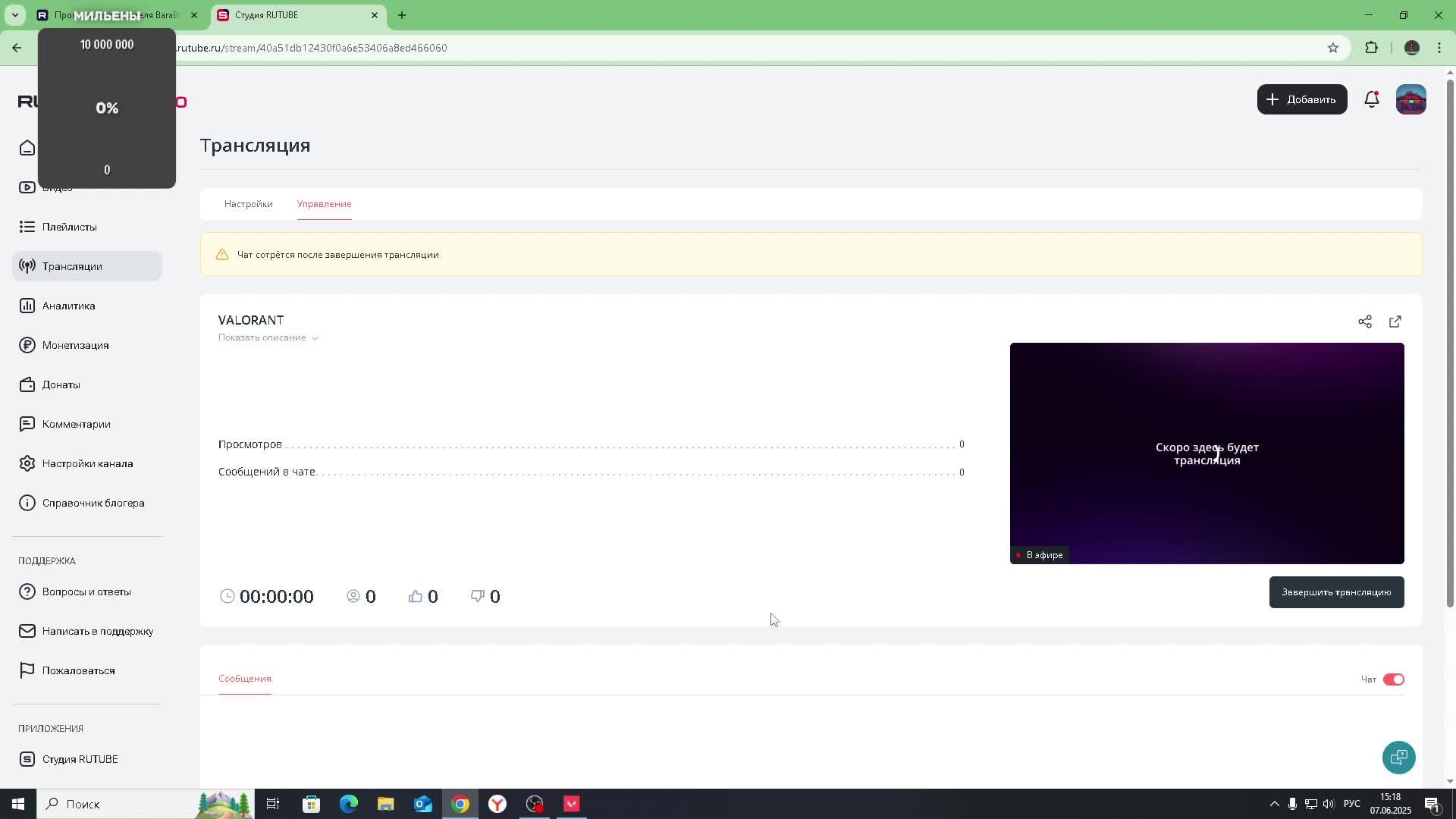Open stream in new window icon
Screen dimensions: 1456x819
tap(1395, 322)
